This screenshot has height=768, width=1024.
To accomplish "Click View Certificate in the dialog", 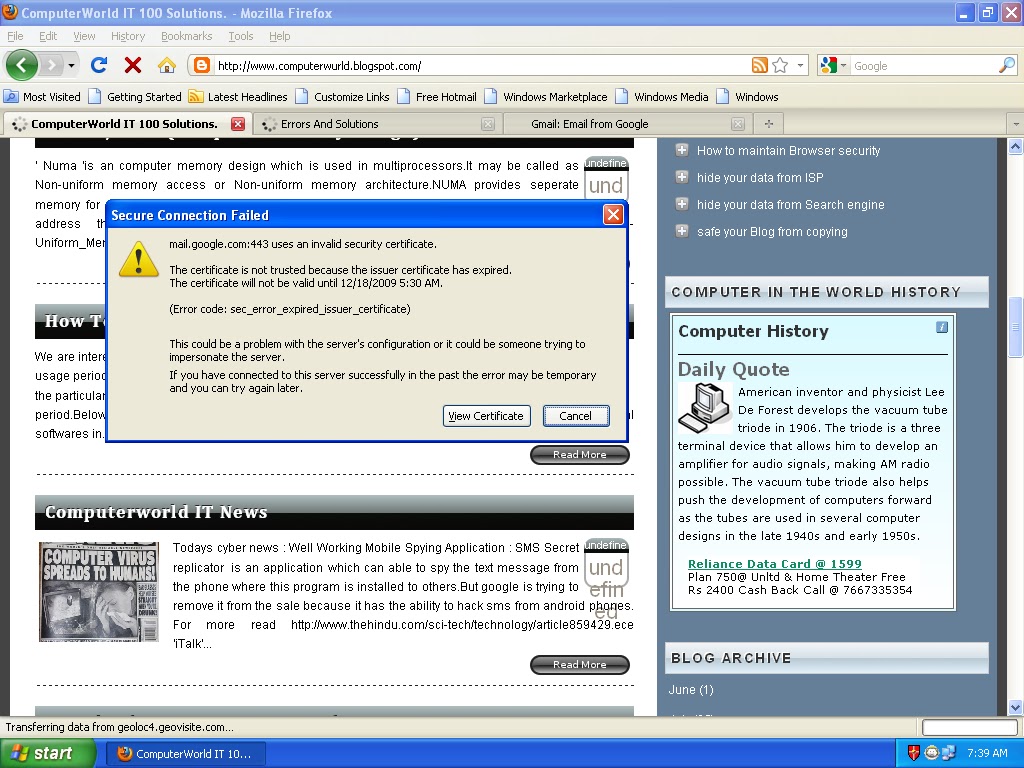I will (x=487, y=416).
